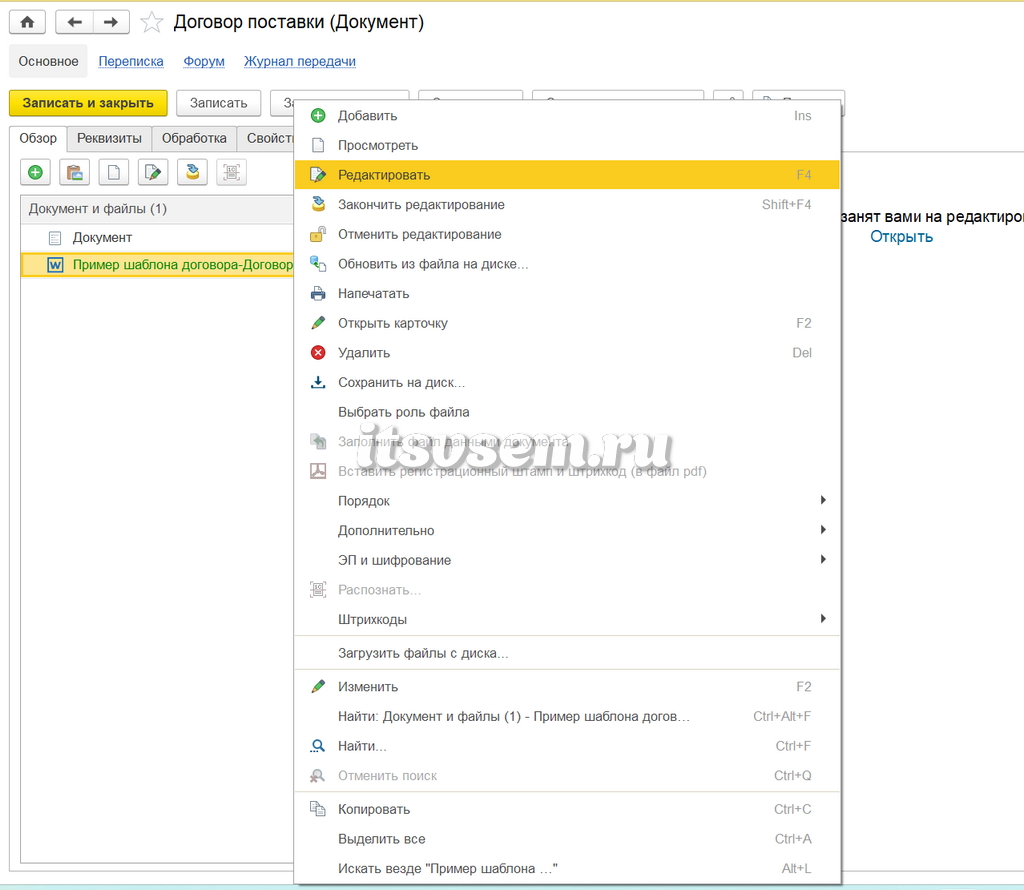
Task: Select Пример шаблона договора file row
Action: [157, 264]
